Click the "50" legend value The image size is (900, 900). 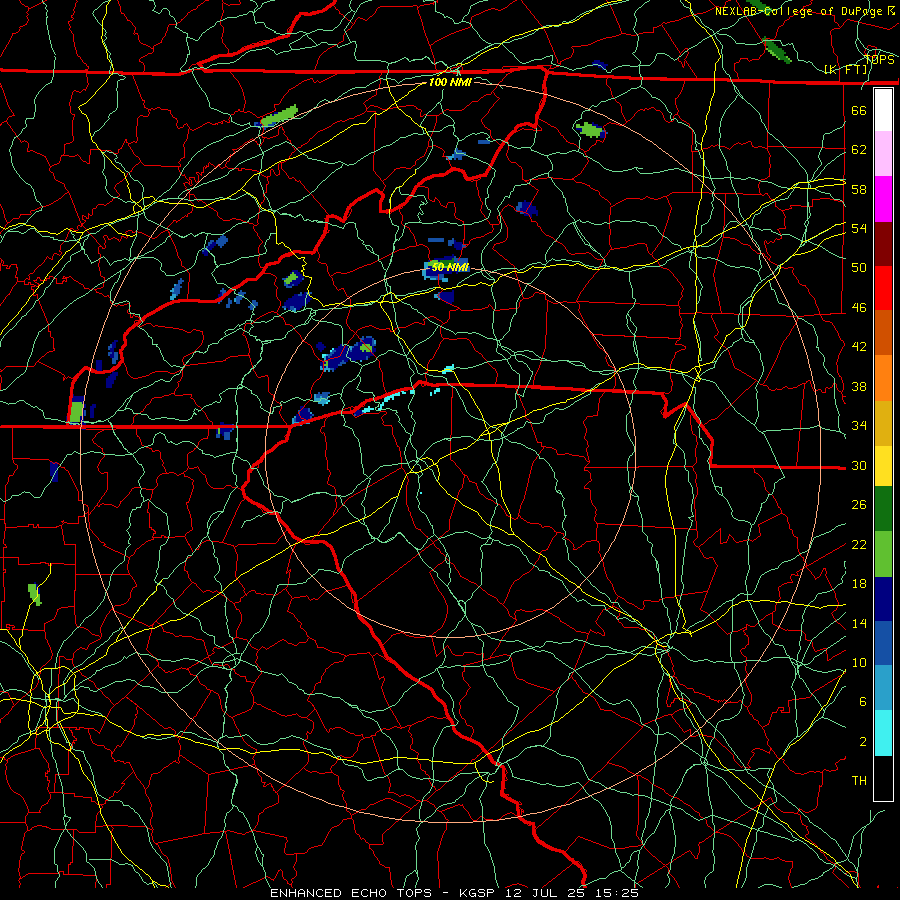click(859, 267)
